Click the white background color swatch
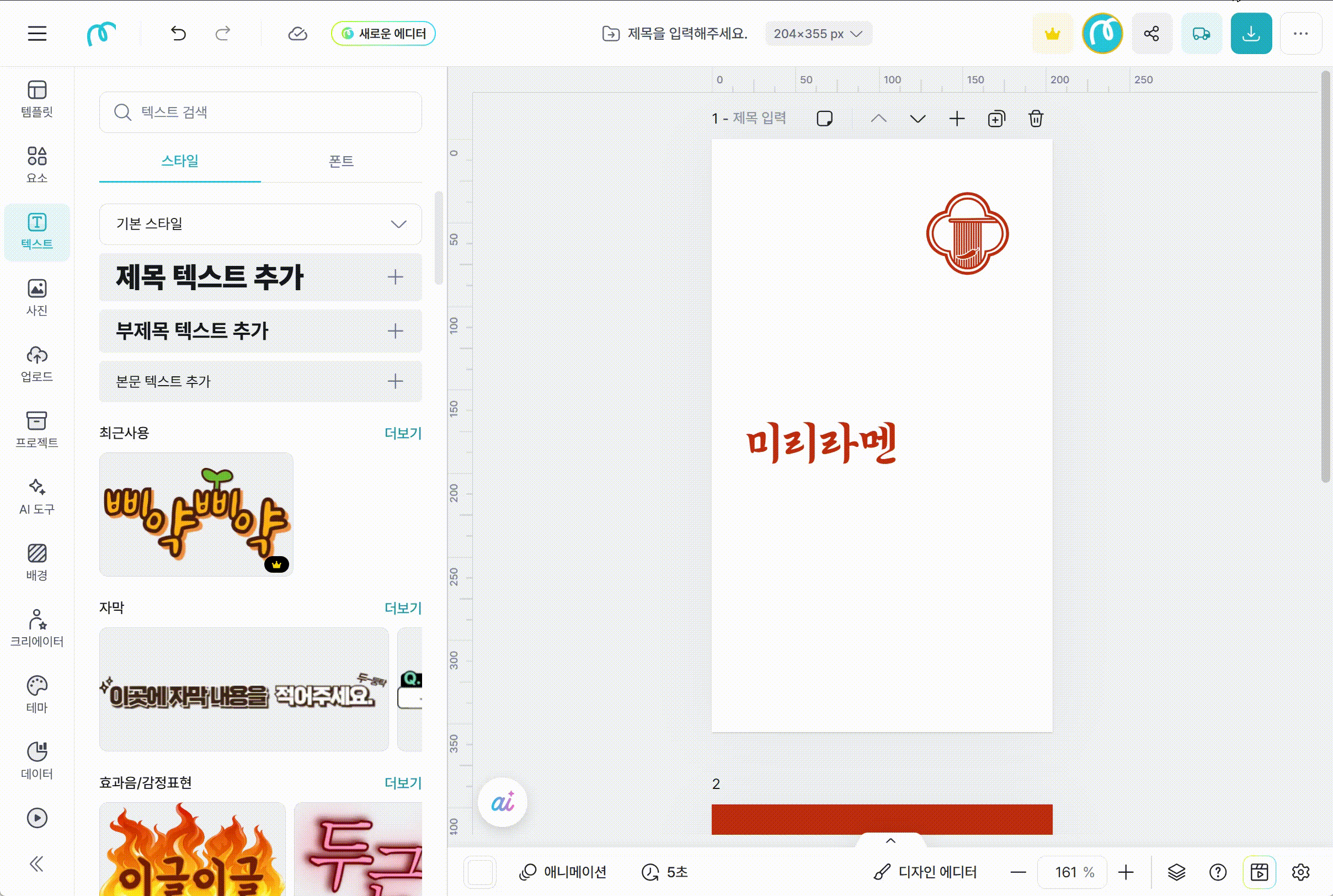The width and height of the screenshot is (1333, 896). (480, 872)
